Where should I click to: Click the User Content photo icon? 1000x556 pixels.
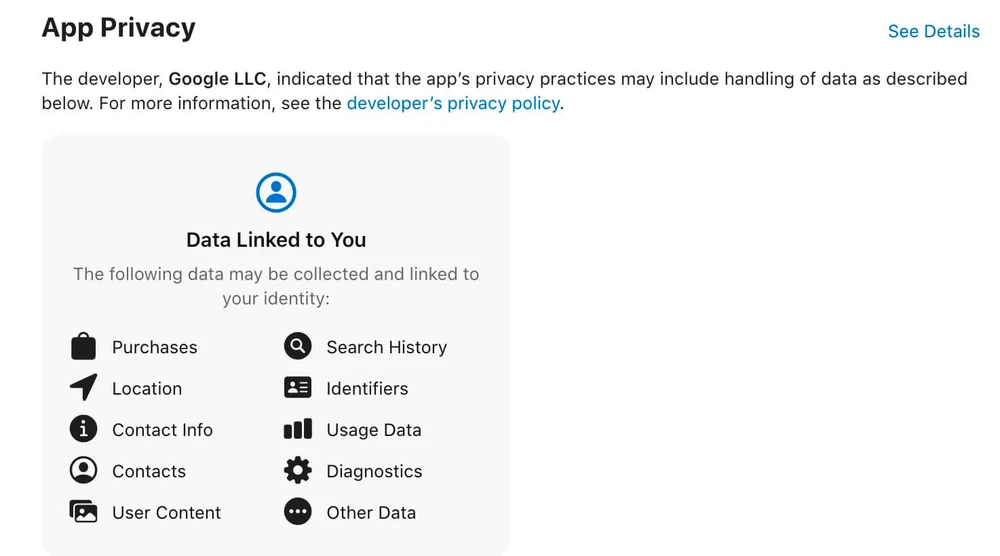tap(83, 512)
